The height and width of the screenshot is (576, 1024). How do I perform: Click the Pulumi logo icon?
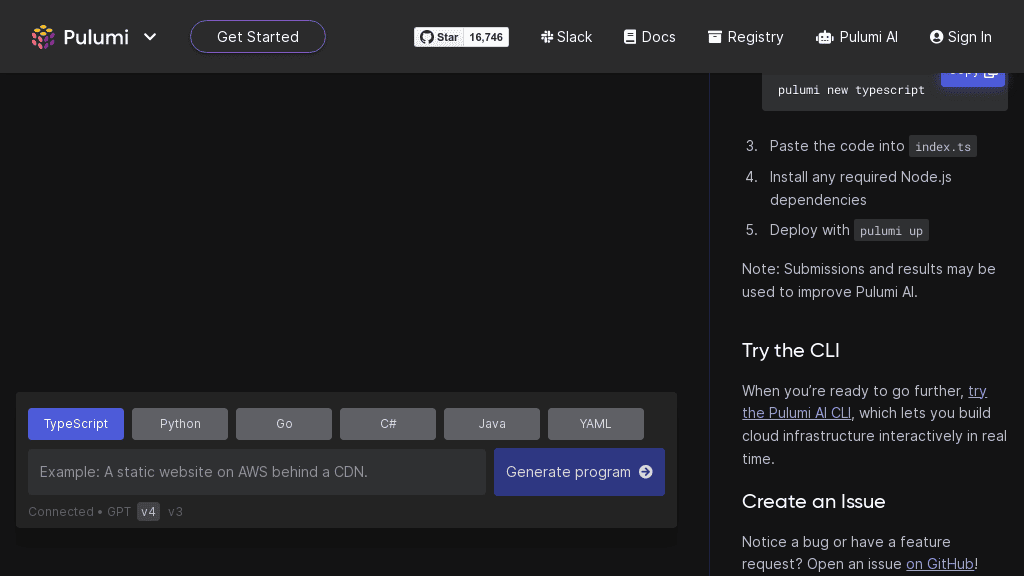[43, 37]
